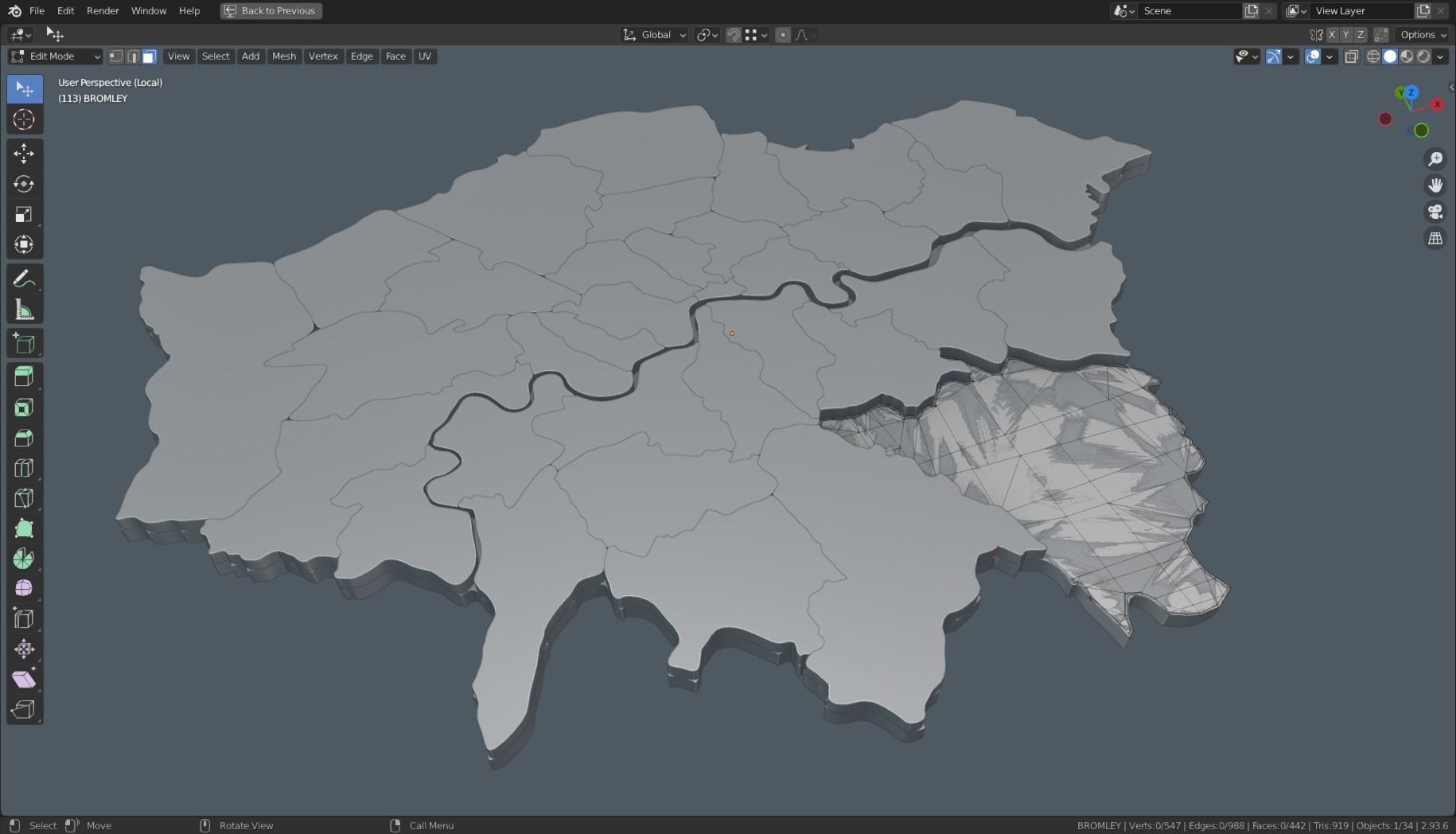Open the File menu
The height and width of the screenshot is (834, 1456).
tap(37, 11)
